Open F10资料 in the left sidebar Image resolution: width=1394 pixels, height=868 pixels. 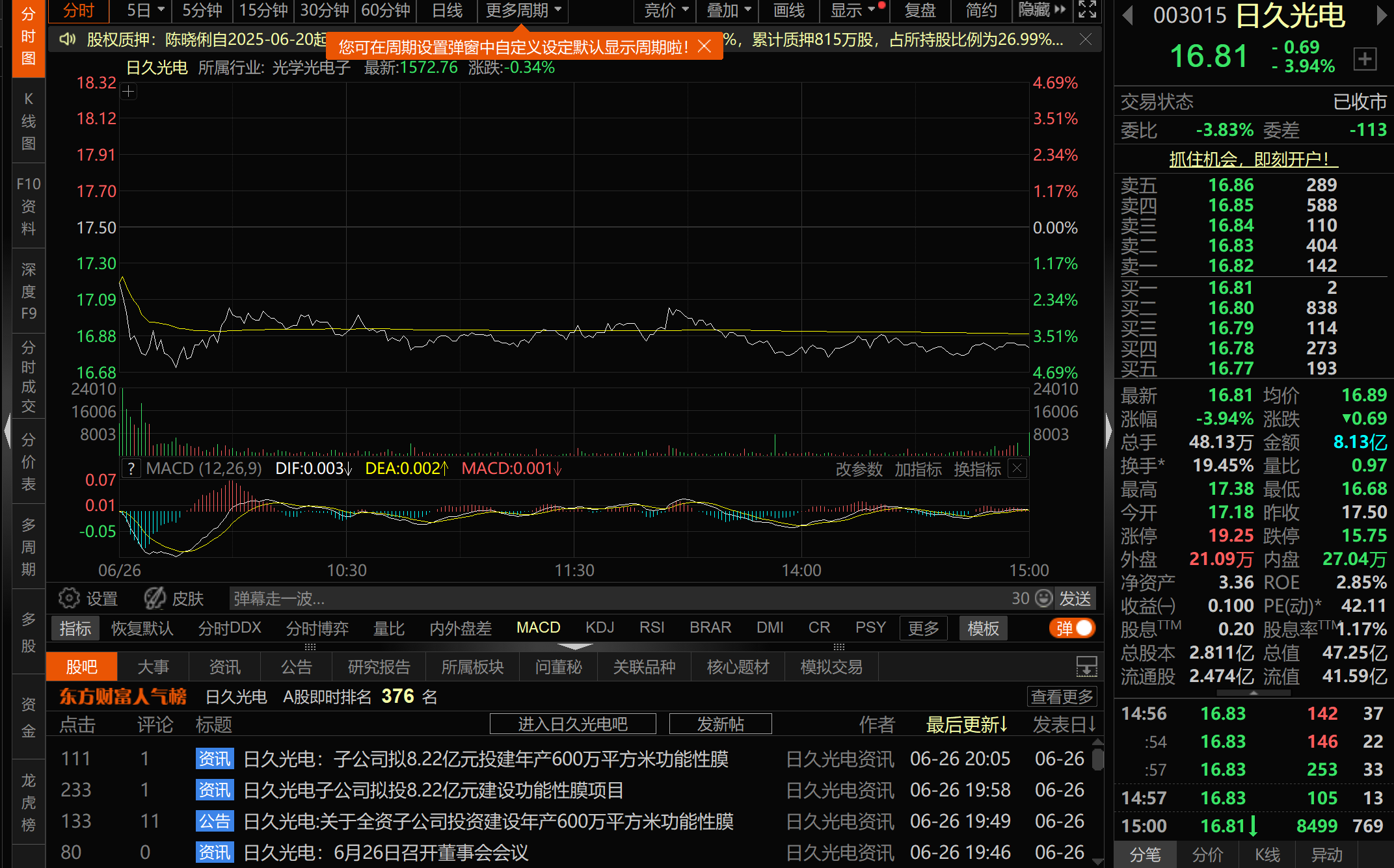(x=29, y=206)
